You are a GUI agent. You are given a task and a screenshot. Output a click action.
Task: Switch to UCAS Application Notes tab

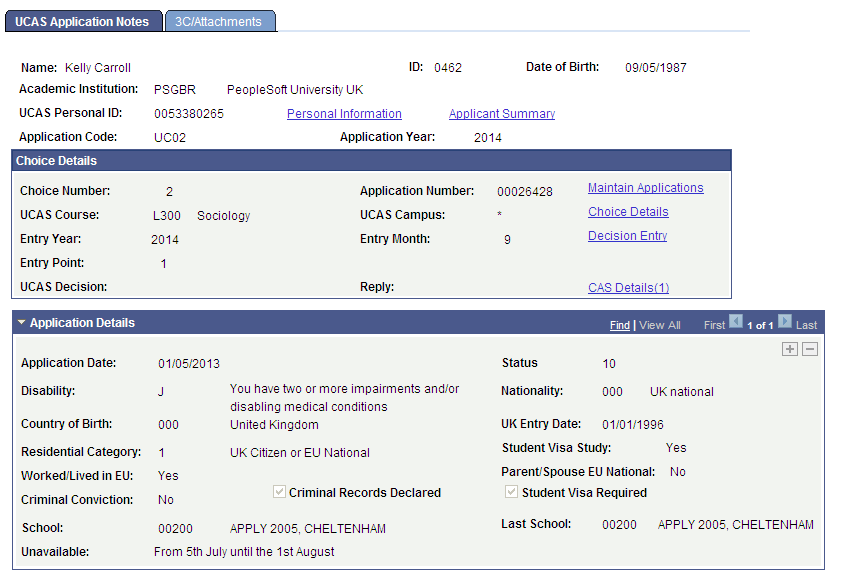(x=82, y=22)
